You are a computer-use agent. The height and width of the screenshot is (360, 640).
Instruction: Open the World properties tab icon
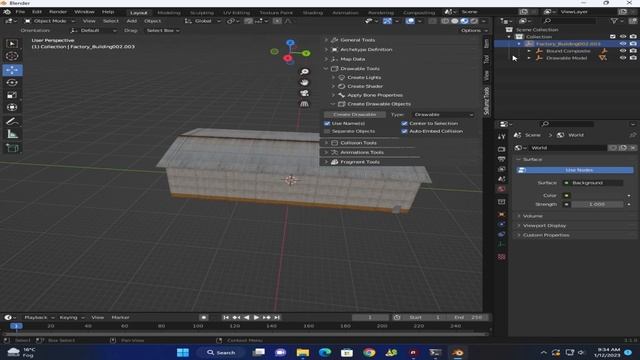tap(502, 189)
